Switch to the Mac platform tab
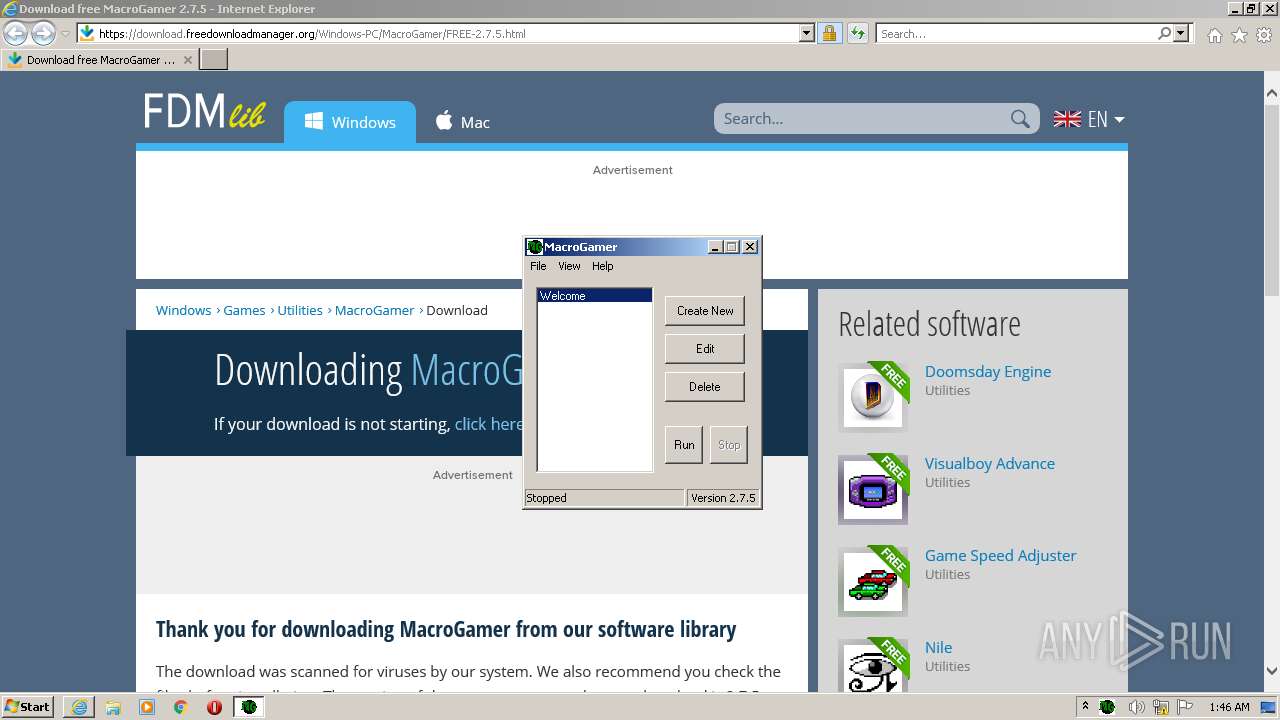Viewport: 1280px width, 720px height. click(x=462, y=122)
